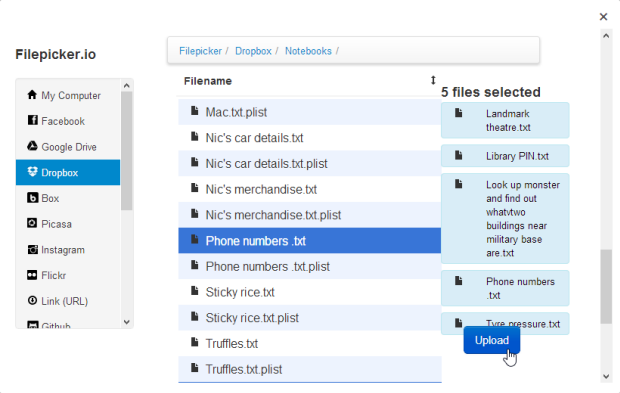
Task: Select the Flickr source icon
Action: (x=32, y=275)
